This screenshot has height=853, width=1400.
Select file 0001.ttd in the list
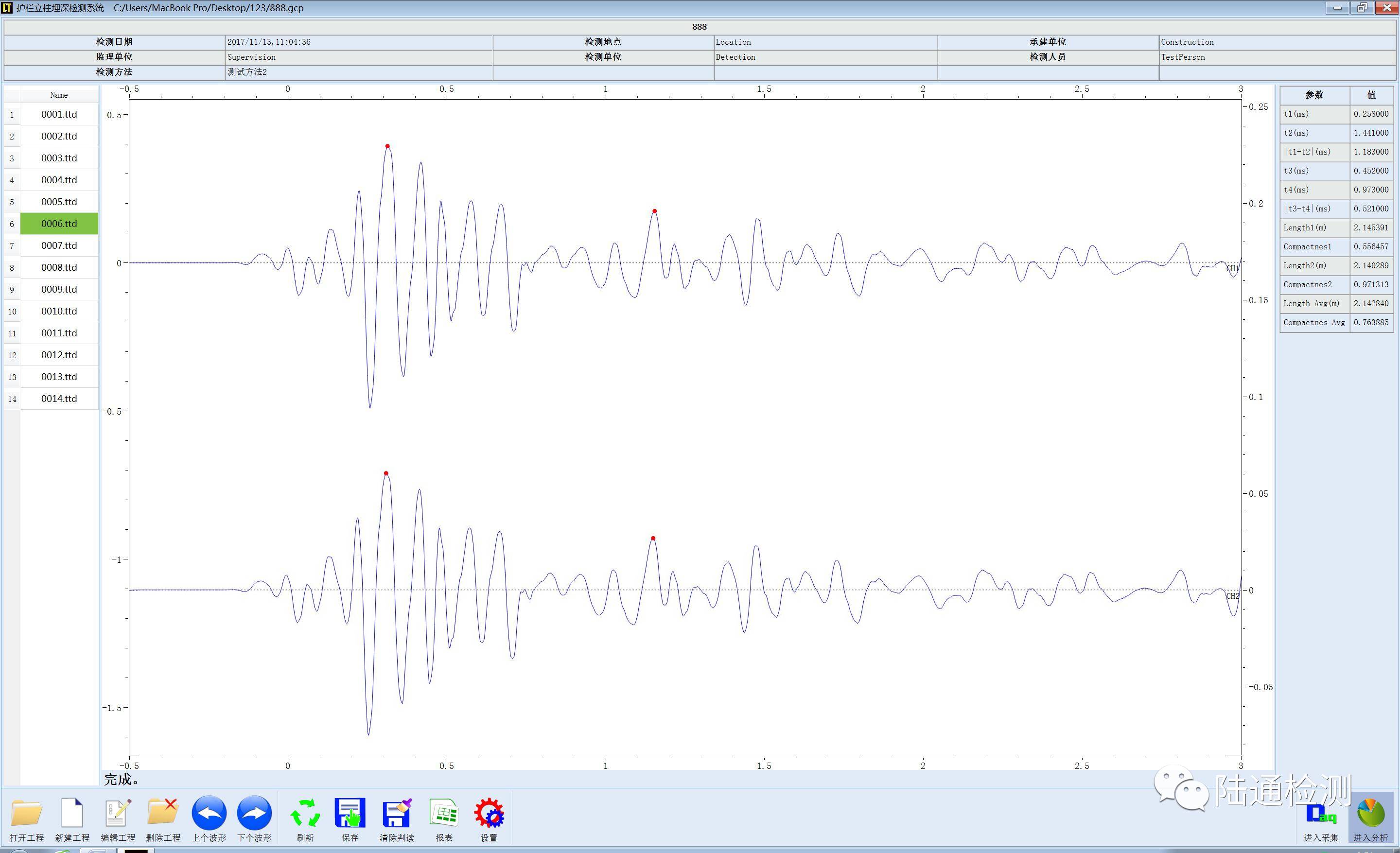(59, 115)
